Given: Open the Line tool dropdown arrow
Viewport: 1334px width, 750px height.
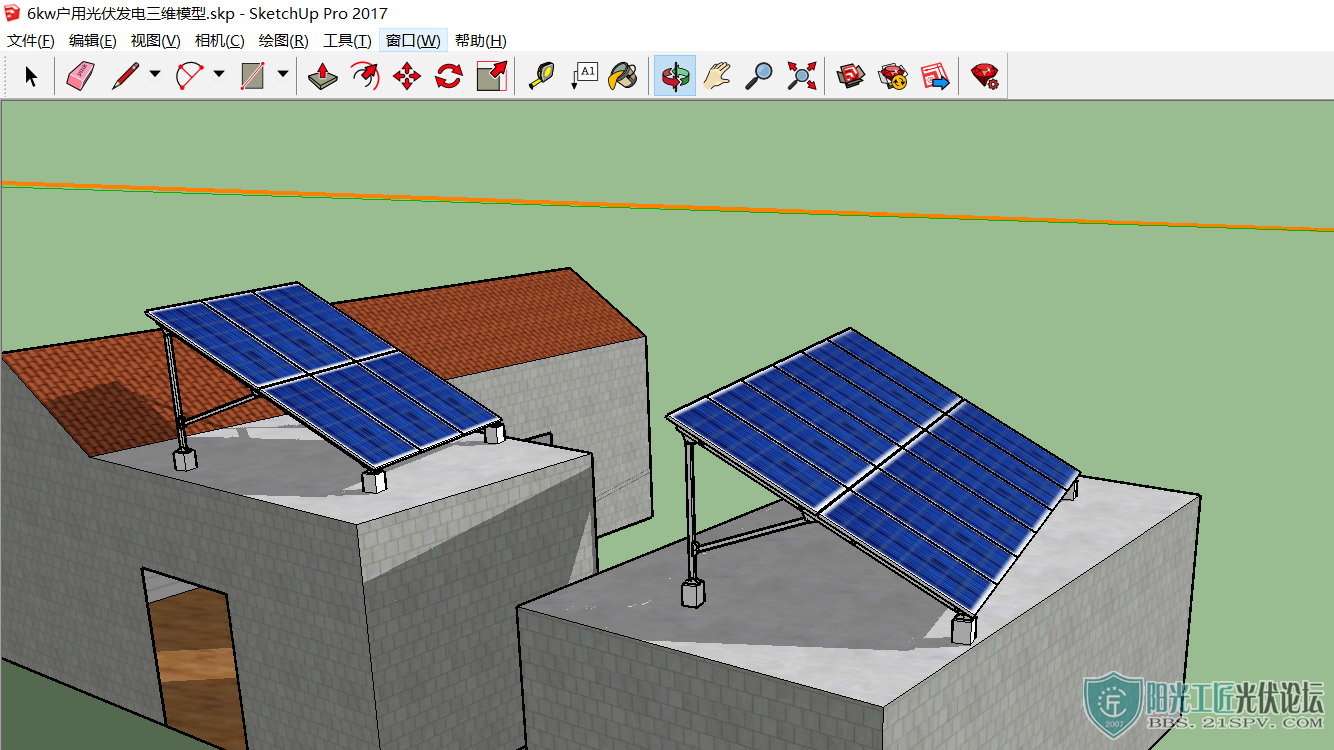Looking at the screenshot, I should [x=154, y=74].
